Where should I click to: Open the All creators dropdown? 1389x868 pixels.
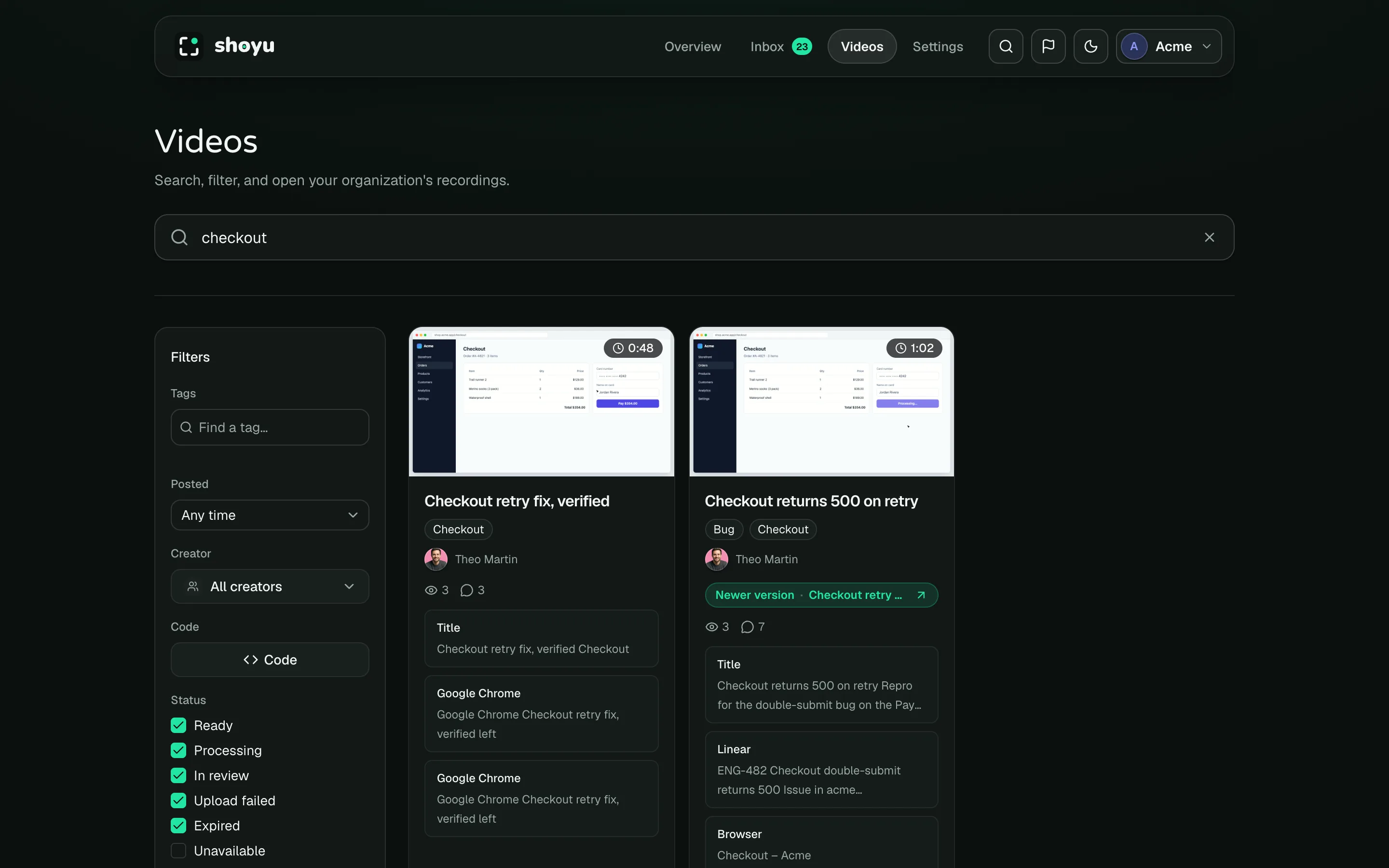coord(270,586)
